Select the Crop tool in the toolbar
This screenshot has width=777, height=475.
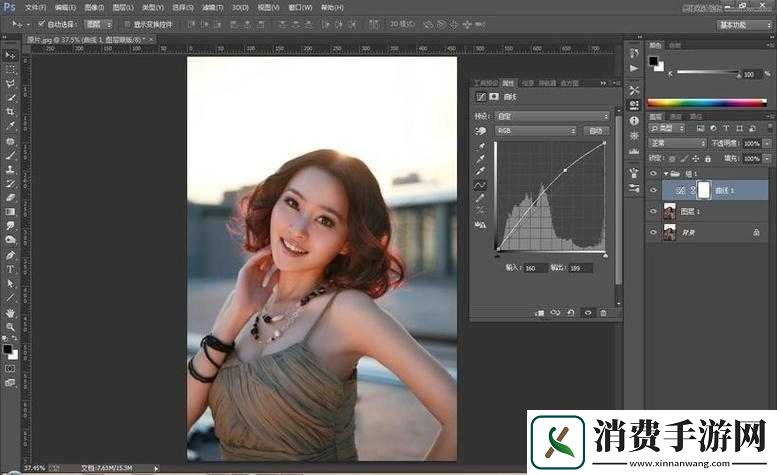click(x=10, y=111)
